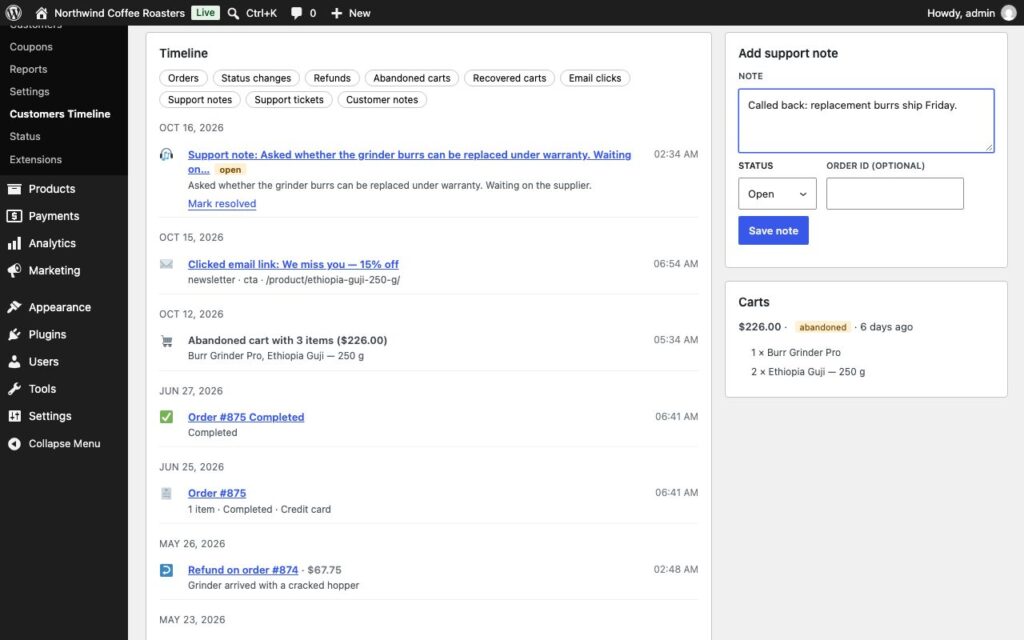Screen dimensions: 1024x640
Task: Open the comments bubble icon in admin bar
Action: pyautogui.click(x=296, y=13)
